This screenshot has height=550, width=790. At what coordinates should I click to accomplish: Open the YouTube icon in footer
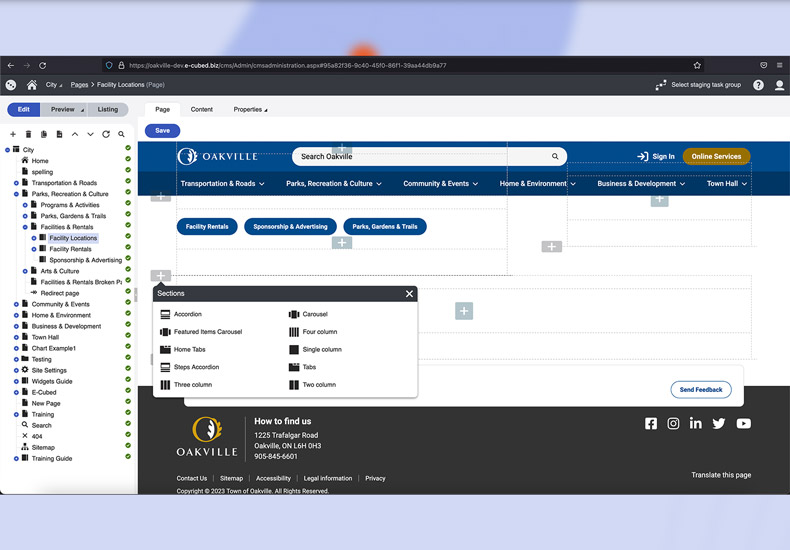point(743,424)
